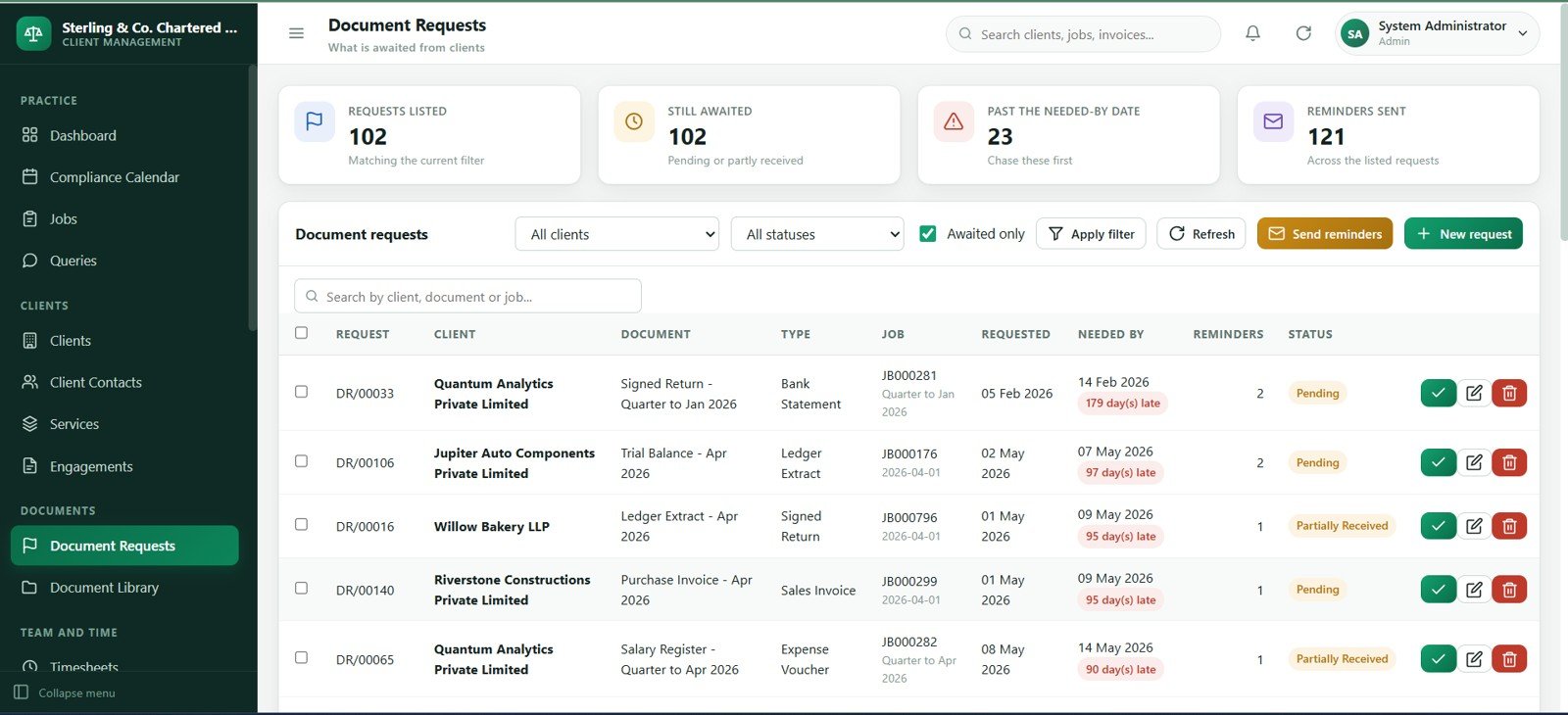Click the search by client, document or job field
The height and width of the screenshot is (715, 1568).
467,297
